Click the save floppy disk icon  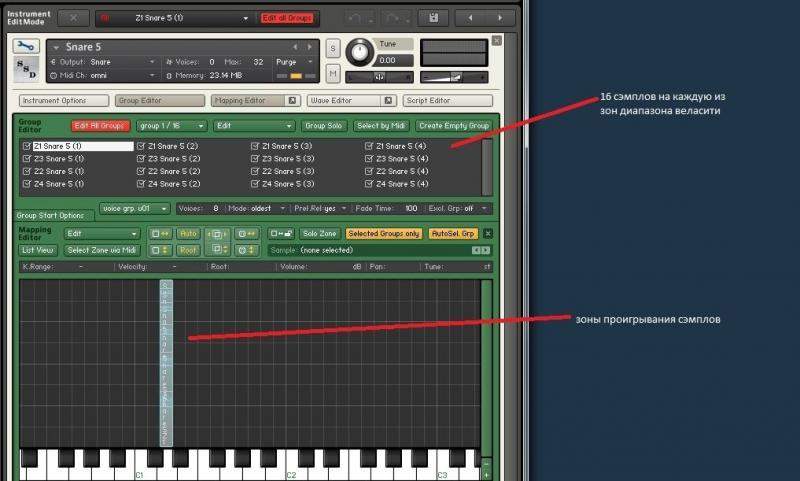tap(433, 18)
